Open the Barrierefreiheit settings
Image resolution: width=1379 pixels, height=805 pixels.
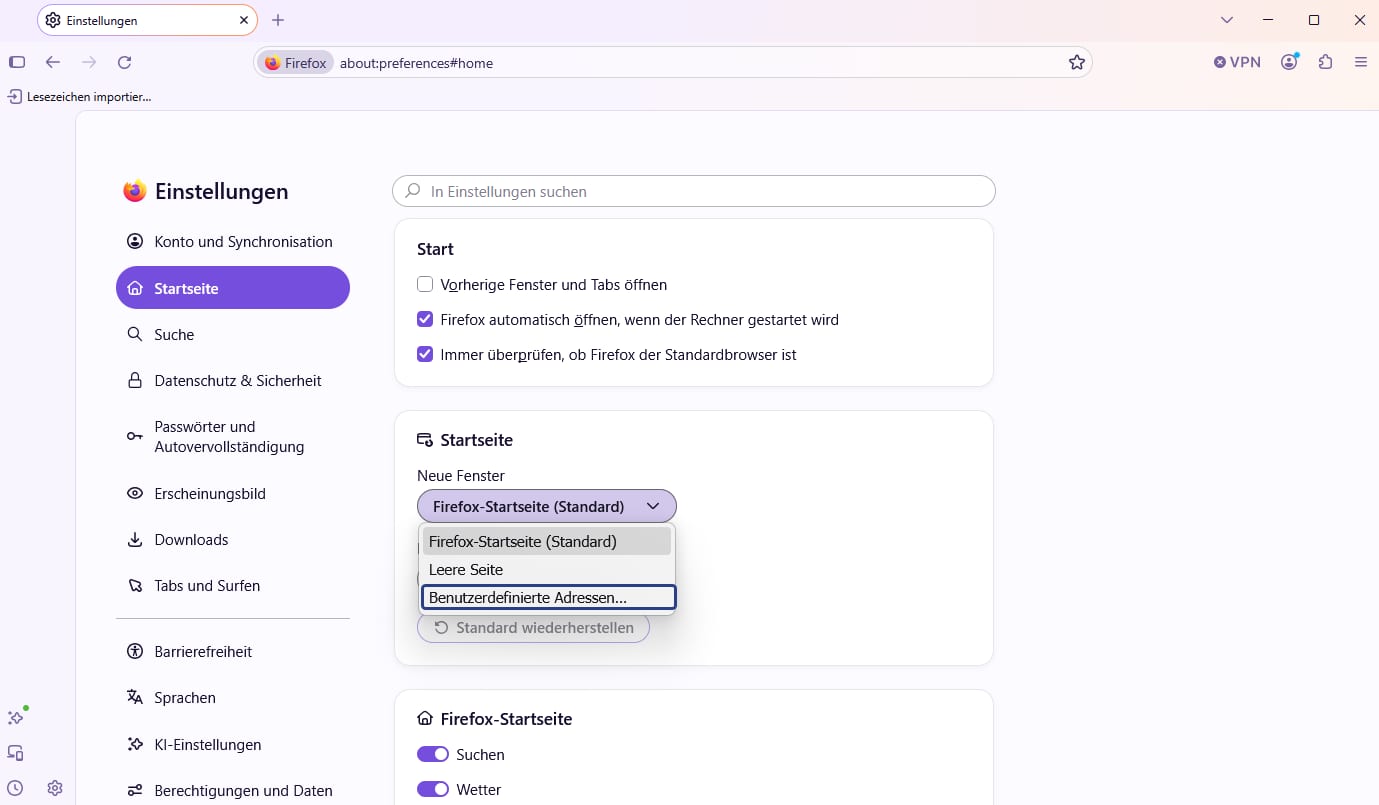pos(233,652)
